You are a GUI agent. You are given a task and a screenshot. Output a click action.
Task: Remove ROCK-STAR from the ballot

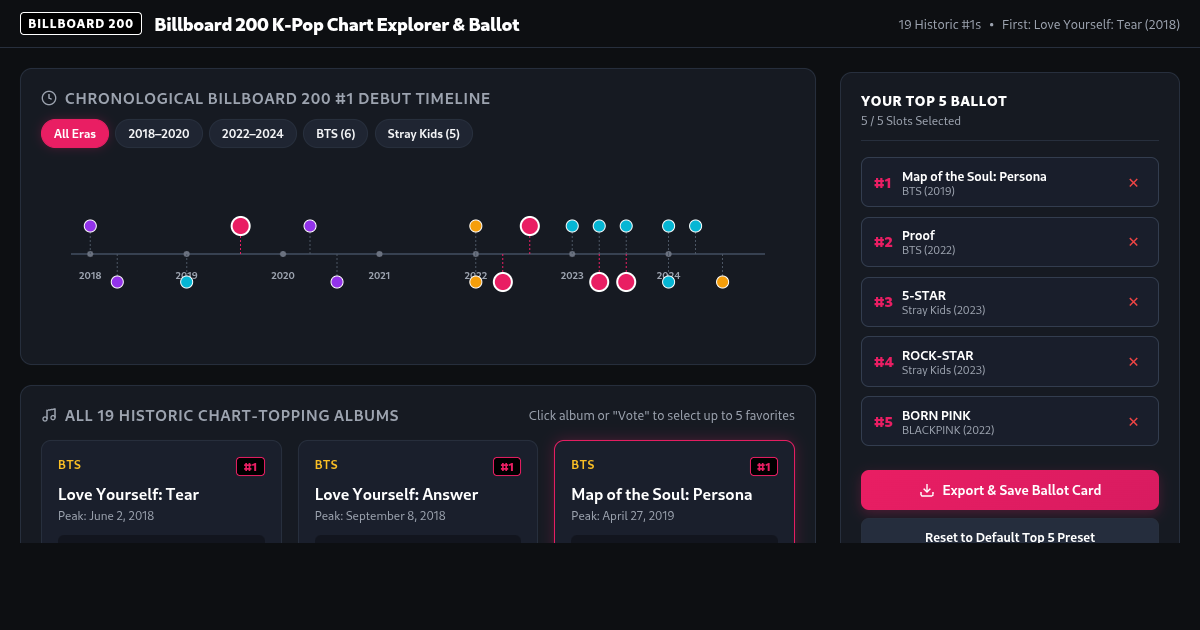click(1133, 362)
